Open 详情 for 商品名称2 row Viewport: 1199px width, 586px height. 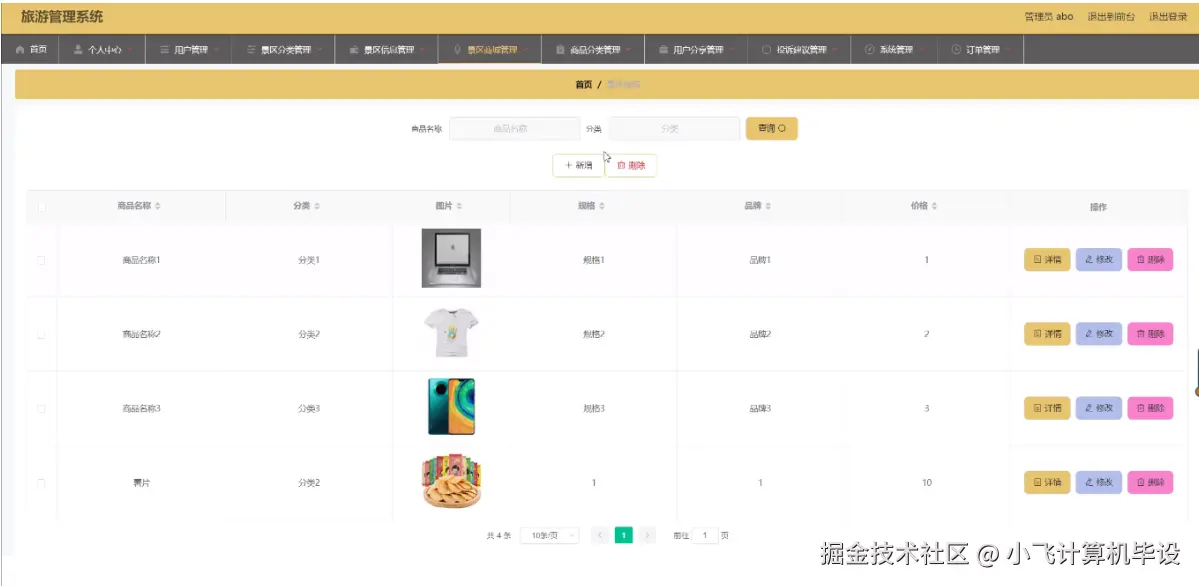tap(1047, 334)
